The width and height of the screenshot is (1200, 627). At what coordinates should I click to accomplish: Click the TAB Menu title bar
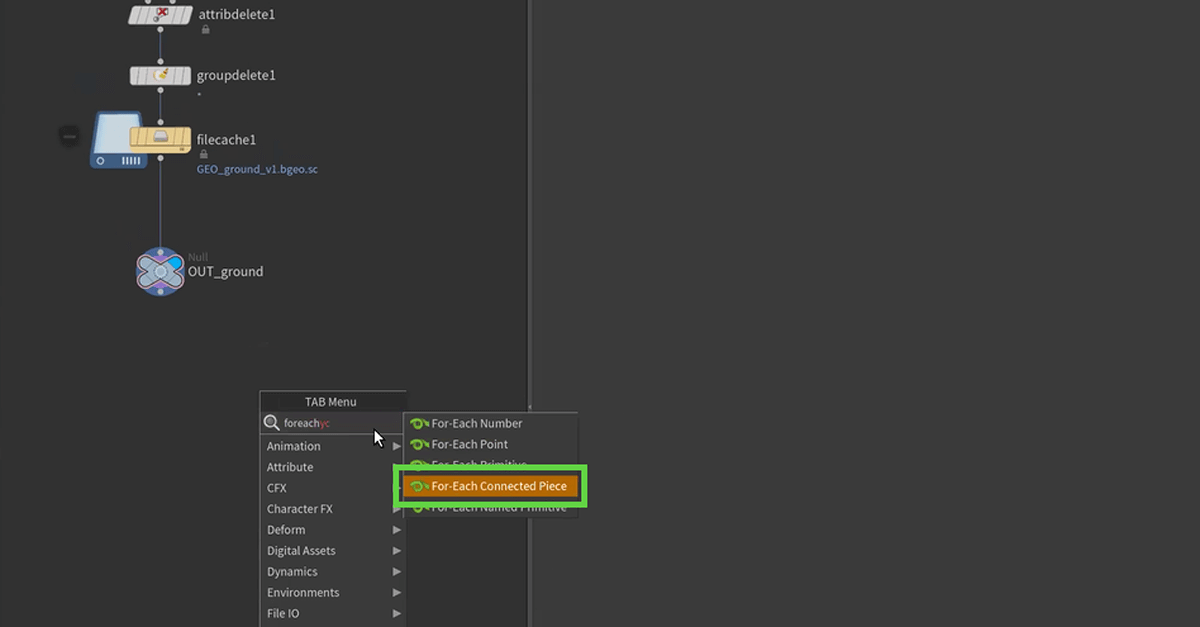coord(331,402)
